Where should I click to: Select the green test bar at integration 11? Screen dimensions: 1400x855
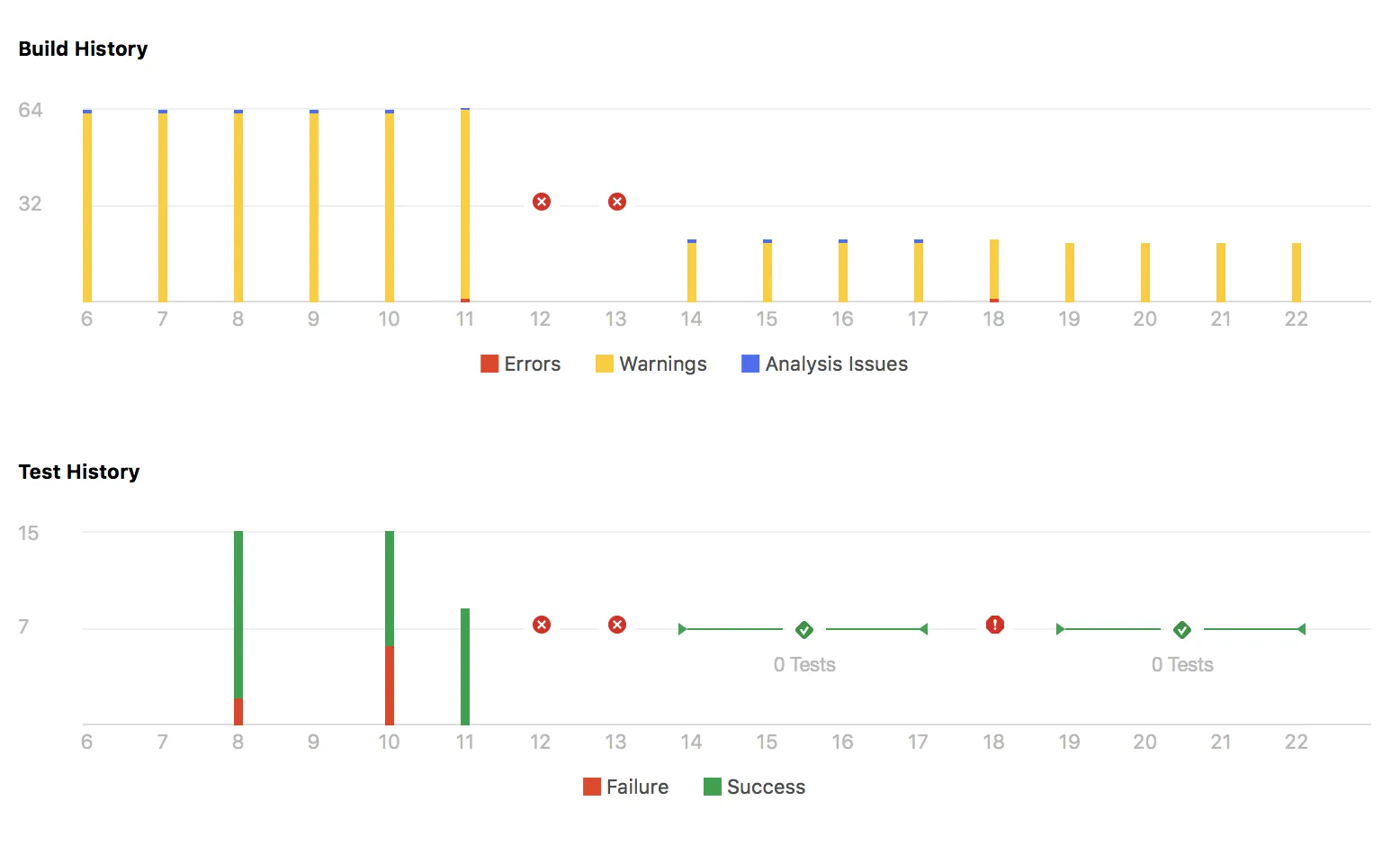click(x=465, y=666)
